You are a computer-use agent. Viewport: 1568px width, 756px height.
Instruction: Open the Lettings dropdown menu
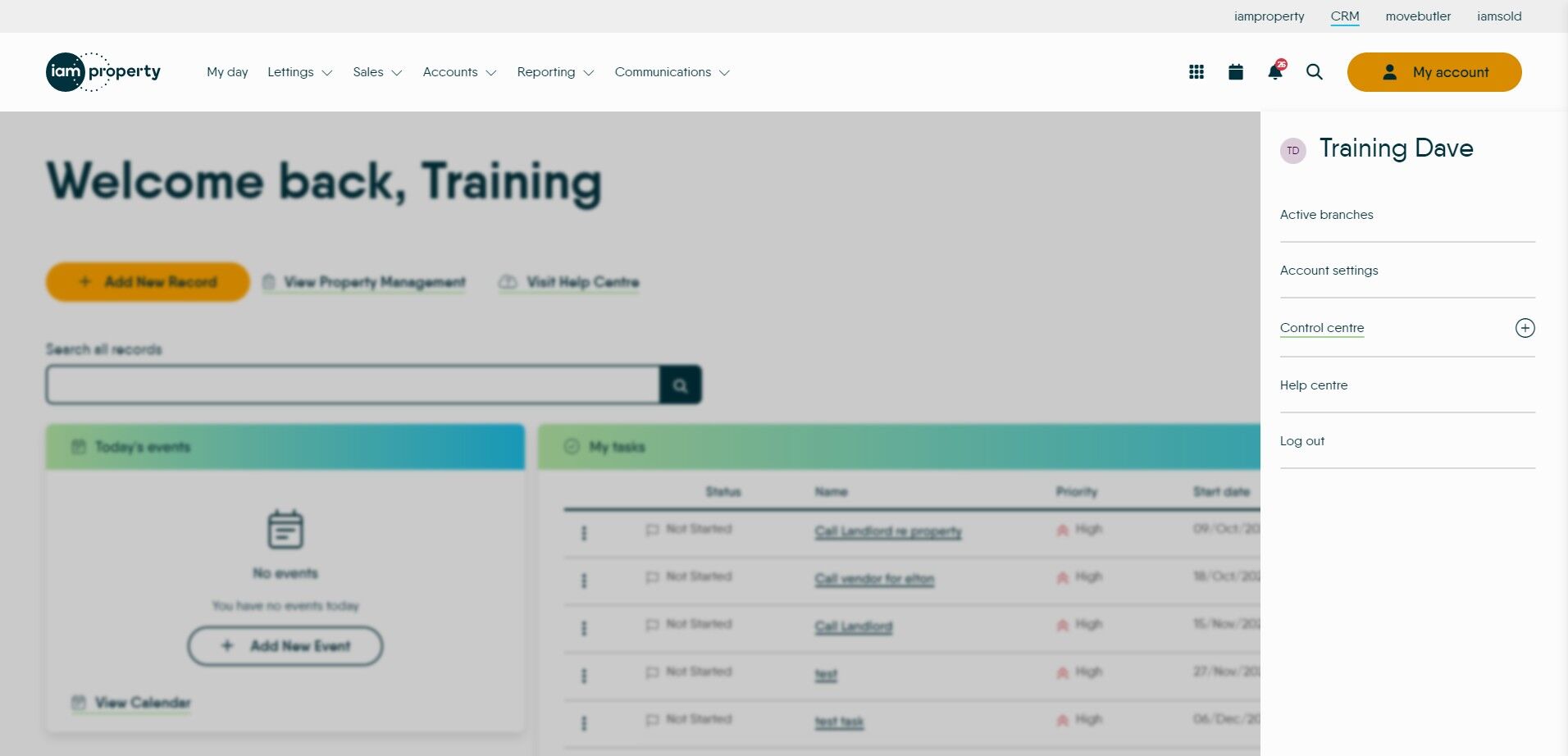point(299,72)
